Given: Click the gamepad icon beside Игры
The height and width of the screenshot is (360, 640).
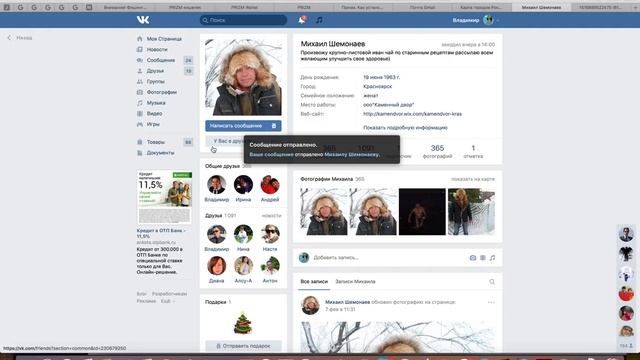Looking at the screenshot, I should pyautogui.click(x=140, y=124).
